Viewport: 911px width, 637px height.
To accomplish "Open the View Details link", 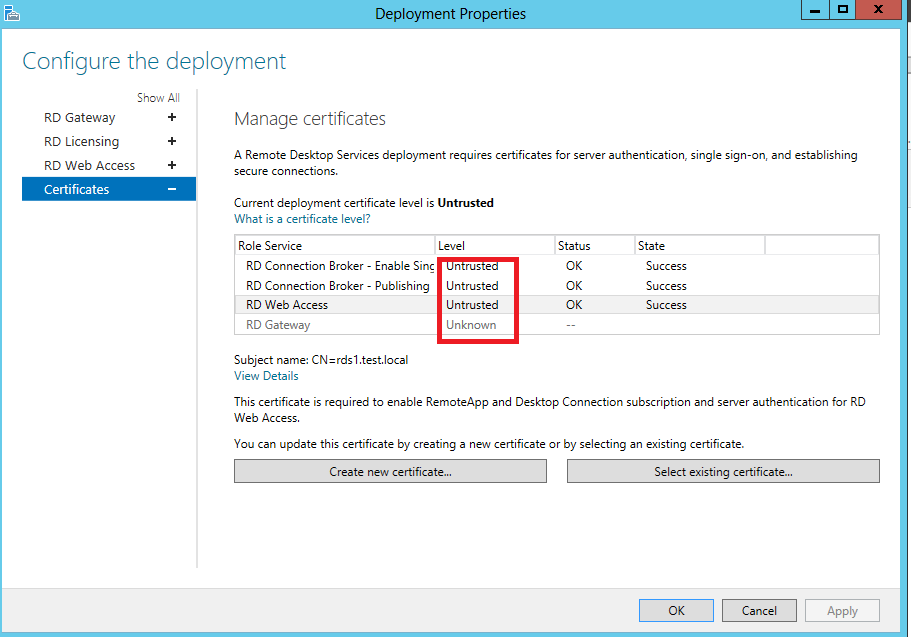I will pyautogui.click(x=266, y=375).
